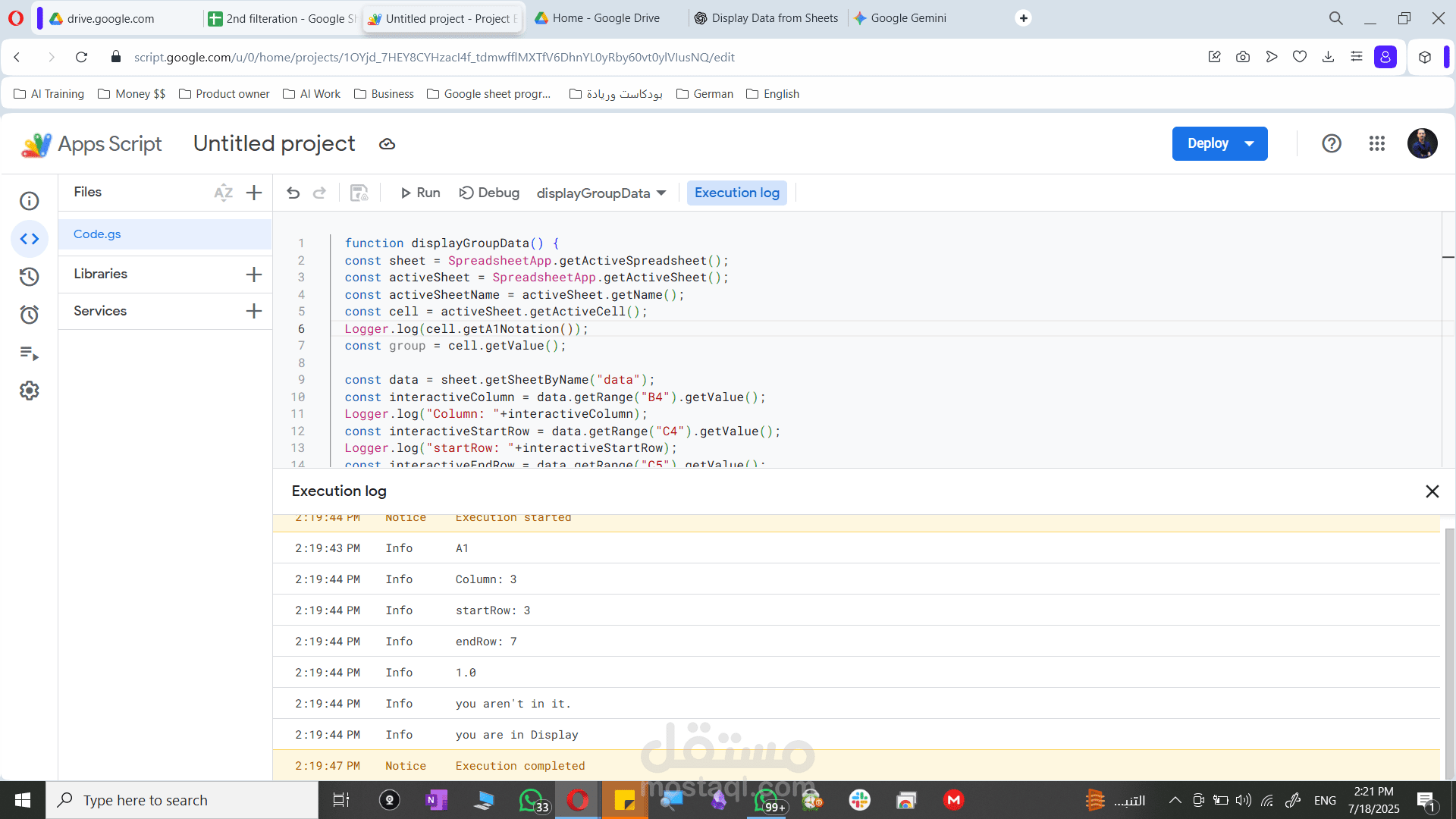Click log entry 'Execution completed'
The height and width of the screenshot is (819, 1456).
(x=520, y=766)
